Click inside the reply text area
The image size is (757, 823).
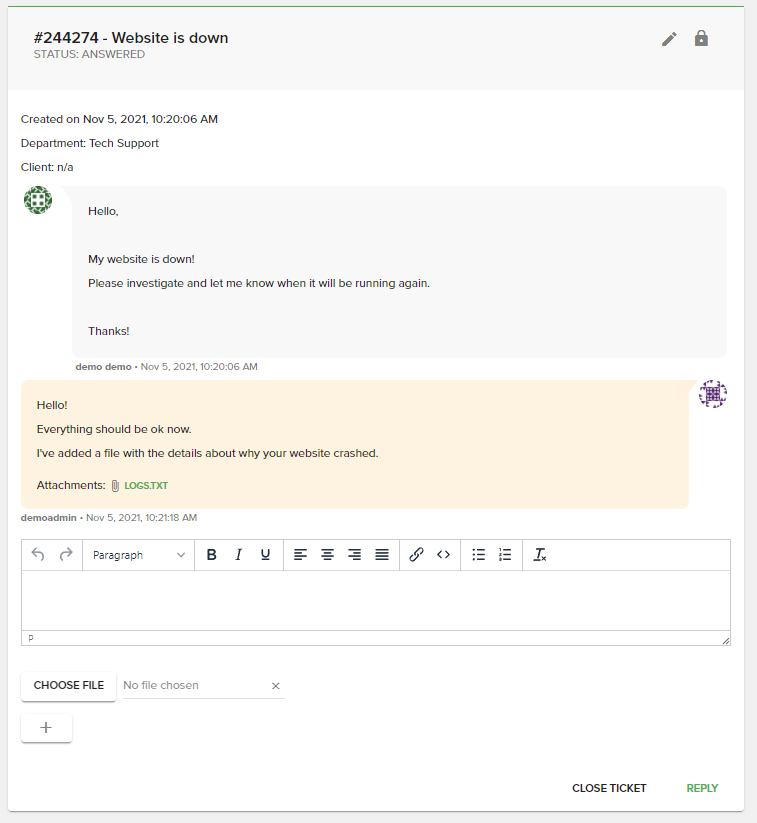pyautogui.click(x=375, y=600)
